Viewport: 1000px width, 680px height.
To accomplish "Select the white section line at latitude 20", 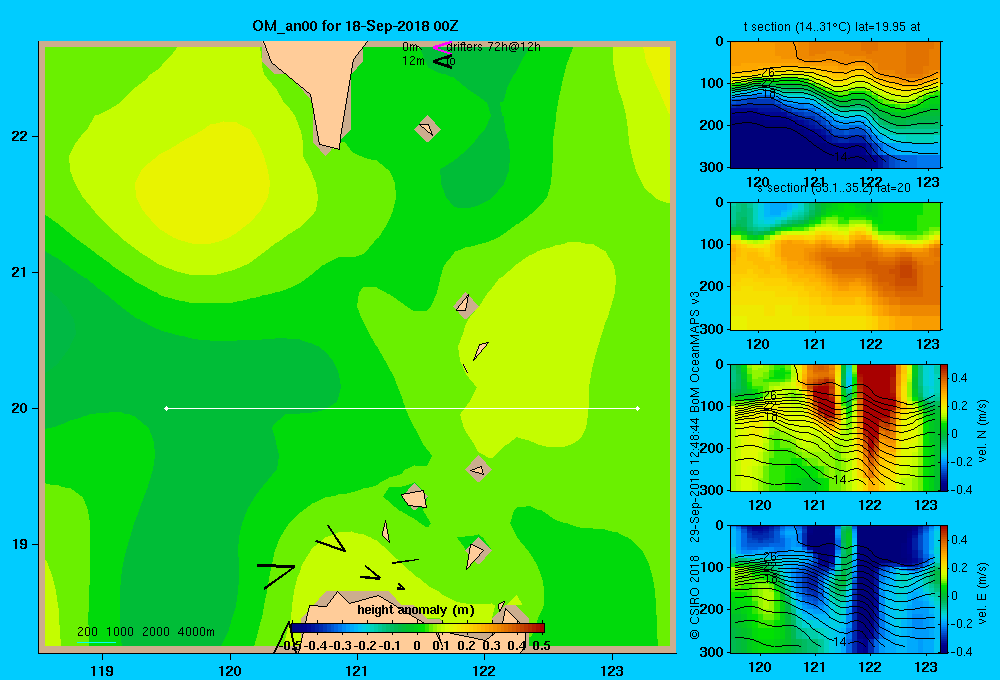I will (x=402, y=408).
